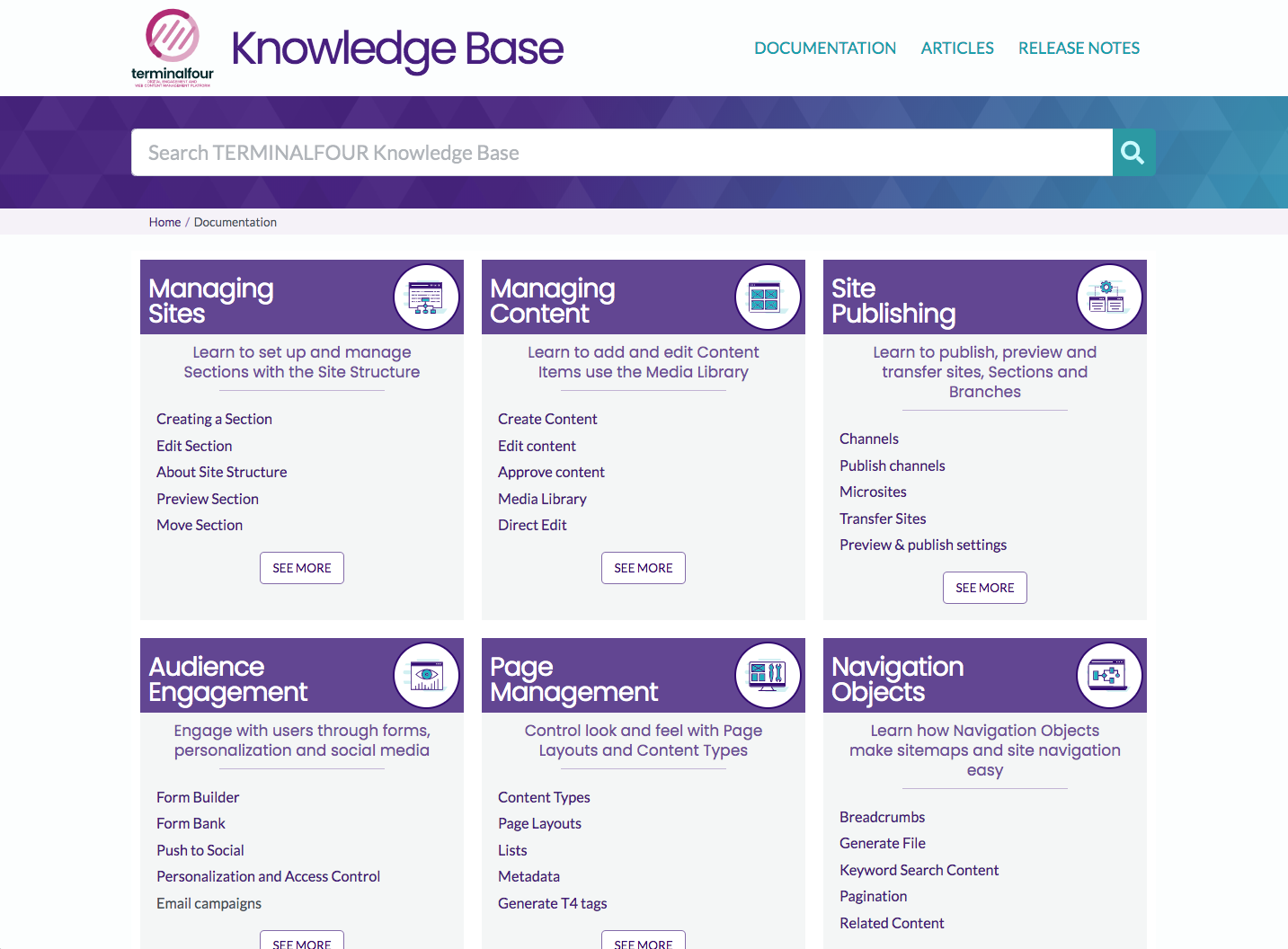This screenshot has height=949, width=1288.
Task: Click the Navigation Objects sitemap icon
Action: 1109,675
